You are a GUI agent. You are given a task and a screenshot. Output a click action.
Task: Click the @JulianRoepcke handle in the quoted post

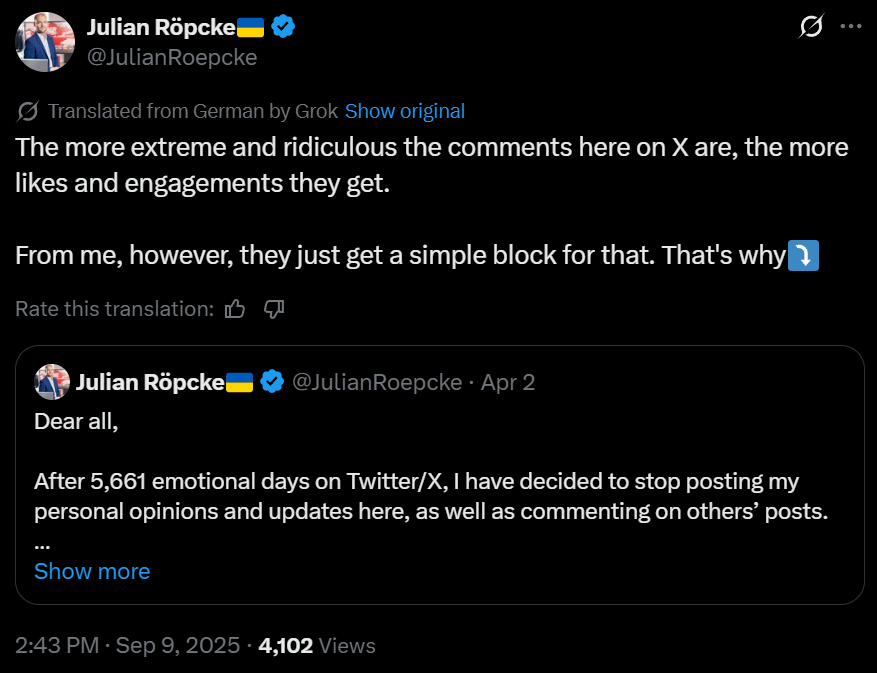click(x=376, y=382)
